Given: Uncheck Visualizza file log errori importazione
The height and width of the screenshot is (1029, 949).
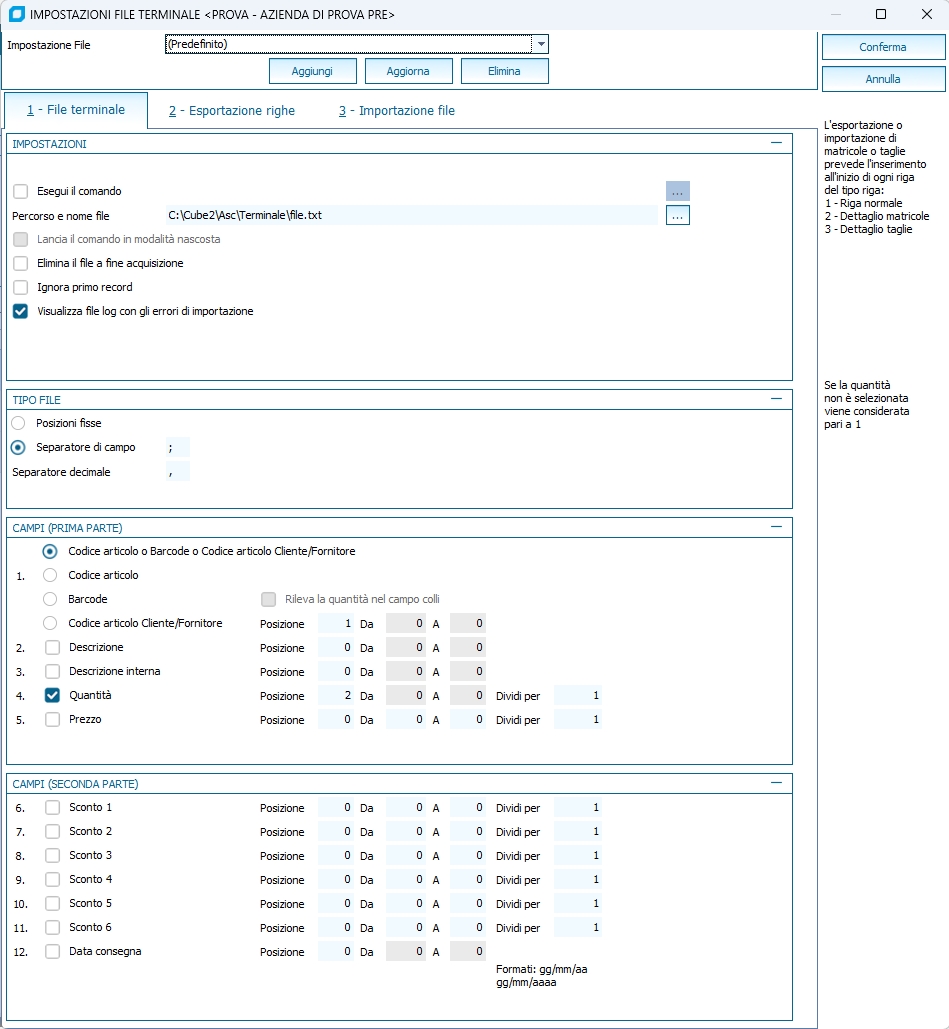Looking at the screenshot, I should click(21, 311).
